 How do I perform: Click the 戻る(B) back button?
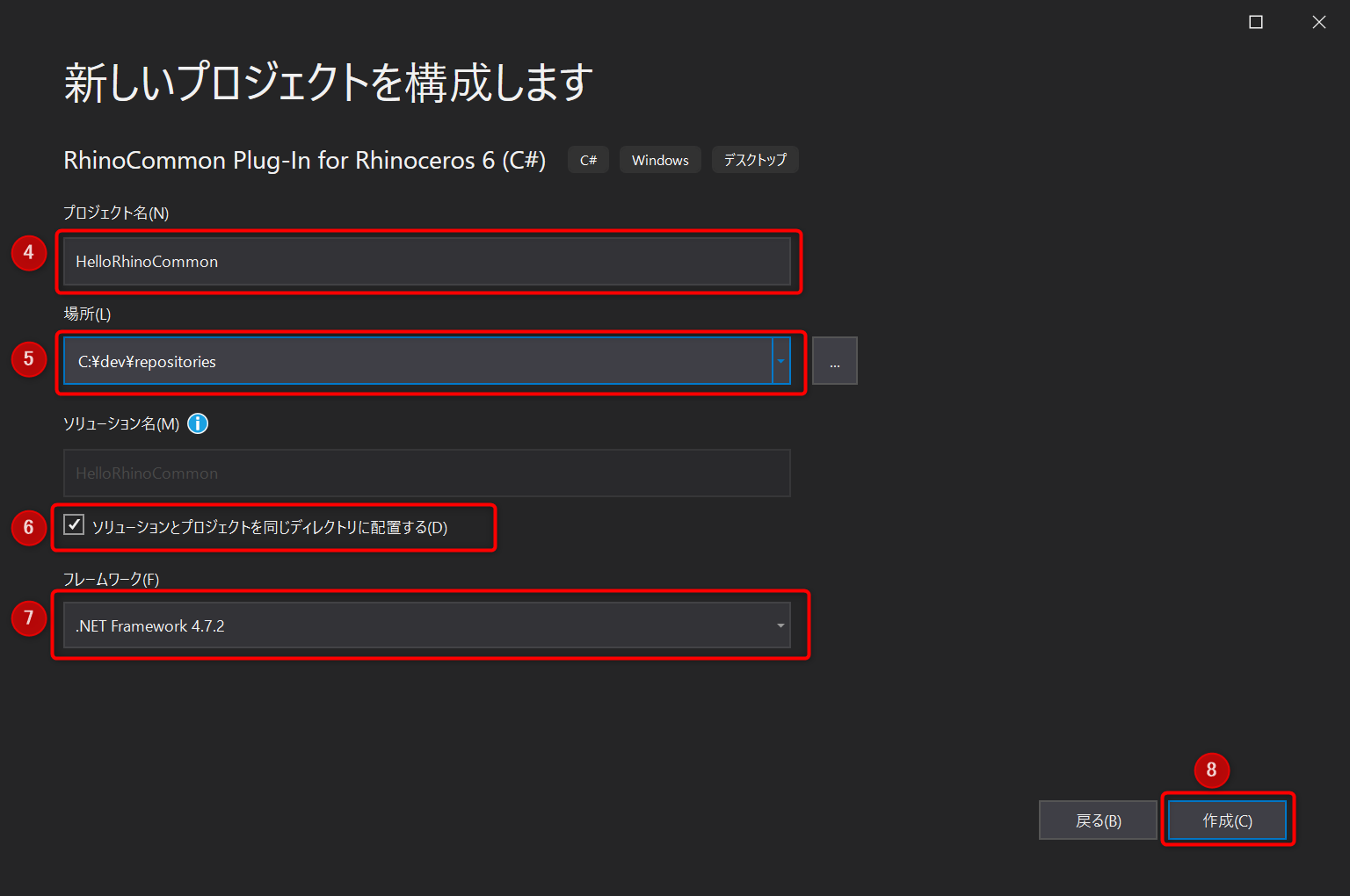[1098, 820]
